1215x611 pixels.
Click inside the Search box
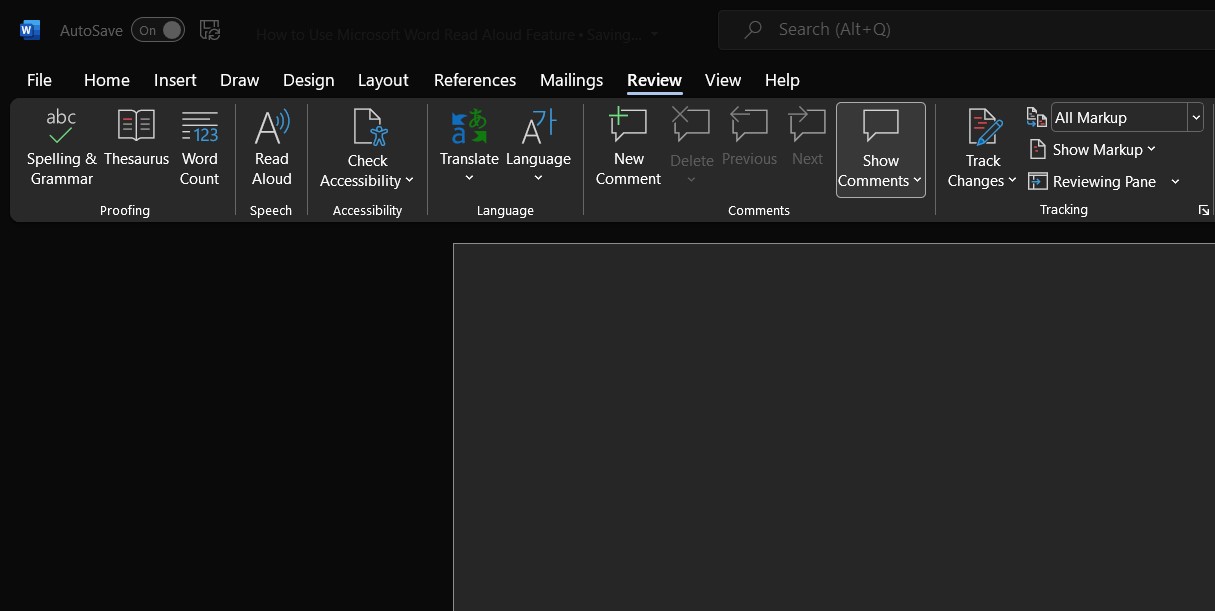coord(900,29)
